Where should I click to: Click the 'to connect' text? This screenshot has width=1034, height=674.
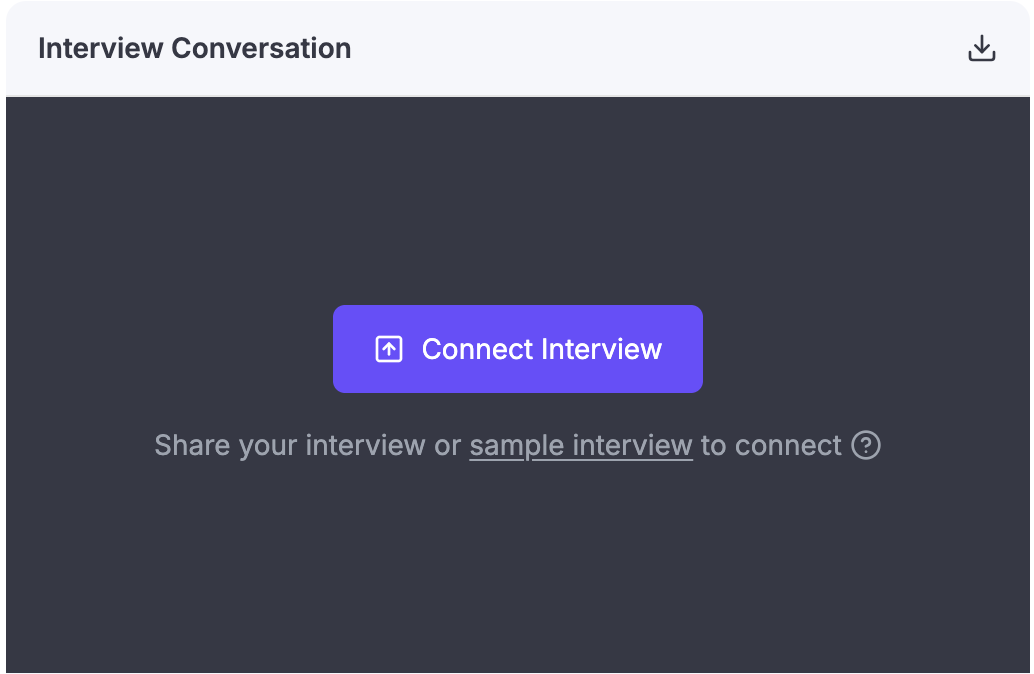coord(771,445)
